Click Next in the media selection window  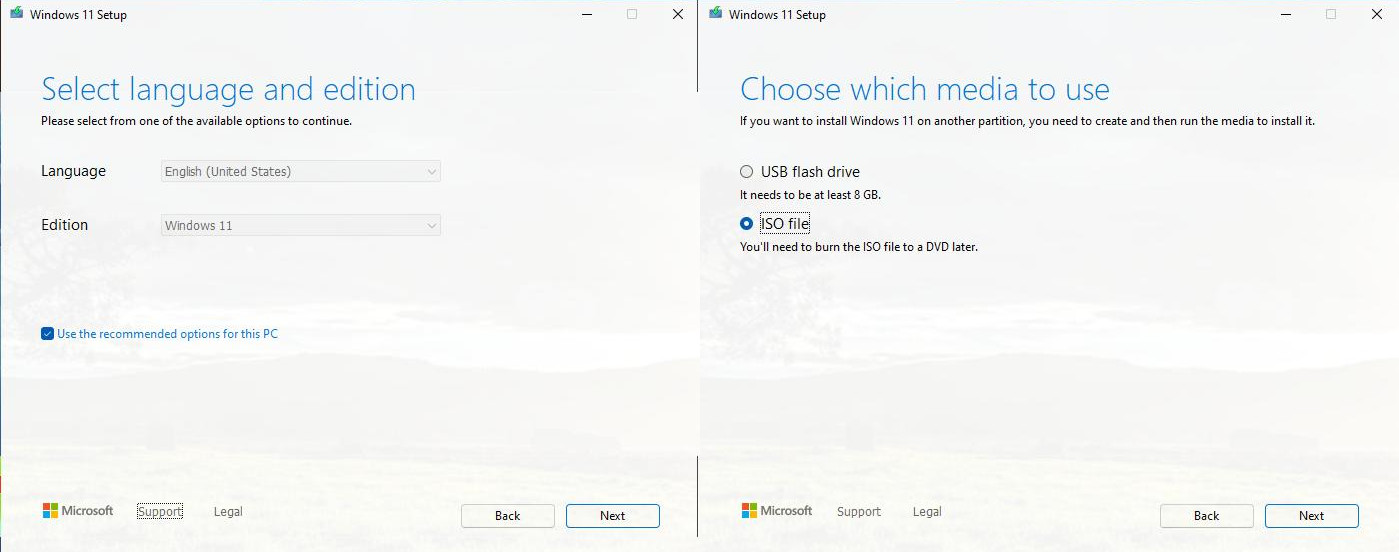pyautogui.click(x=1312, y=516)
